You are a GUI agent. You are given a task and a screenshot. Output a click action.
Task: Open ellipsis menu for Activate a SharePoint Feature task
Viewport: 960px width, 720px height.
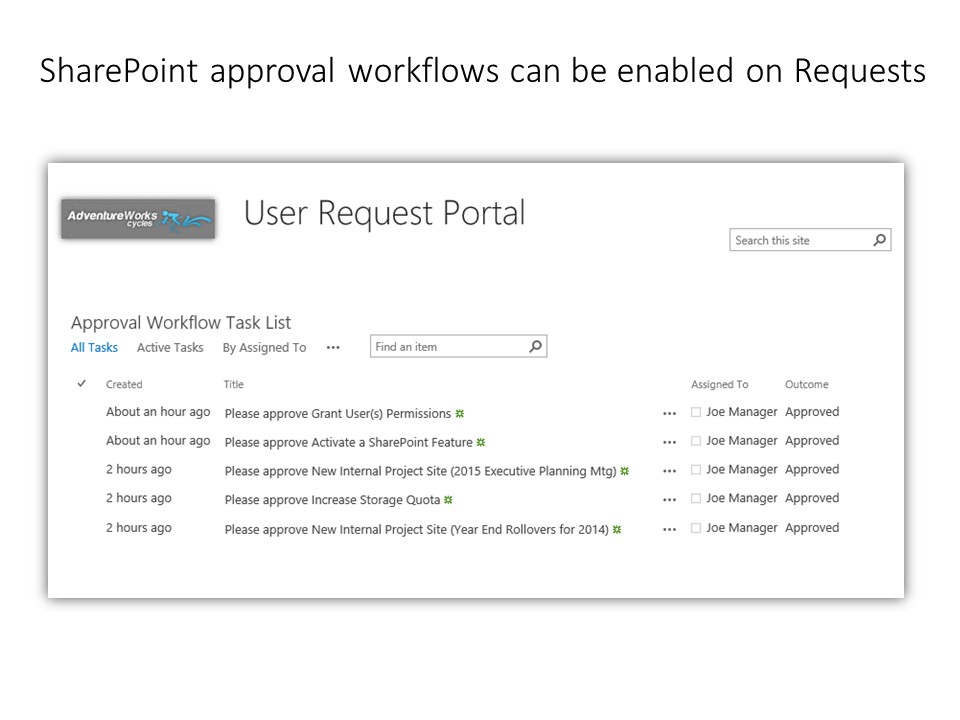(669, 442)
